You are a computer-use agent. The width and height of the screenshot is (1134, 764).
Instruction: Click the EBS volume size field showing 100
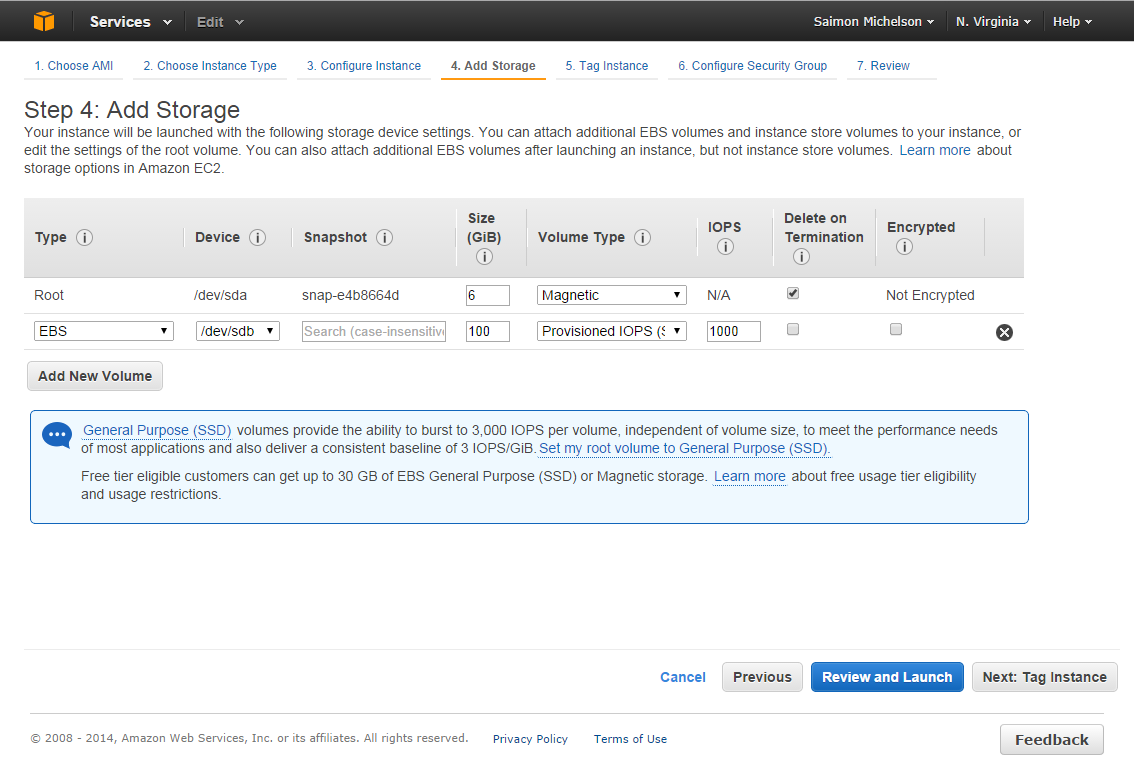click(x=487, y=331)
